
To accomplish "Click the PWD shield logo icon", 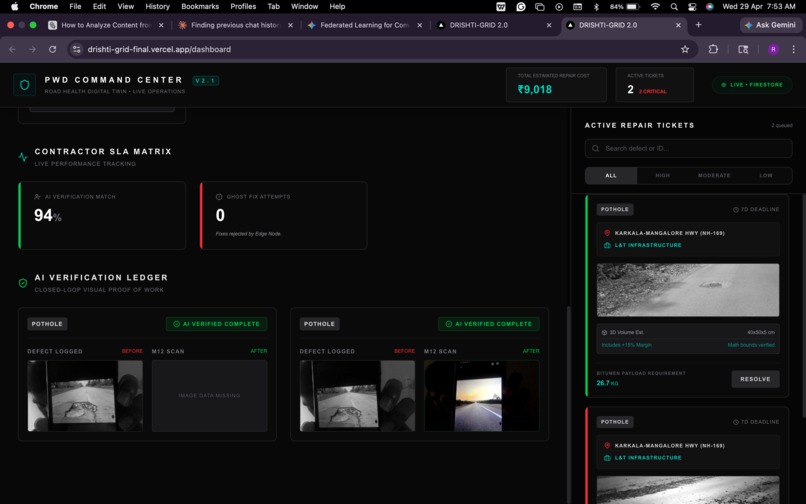I will point(24,85).
